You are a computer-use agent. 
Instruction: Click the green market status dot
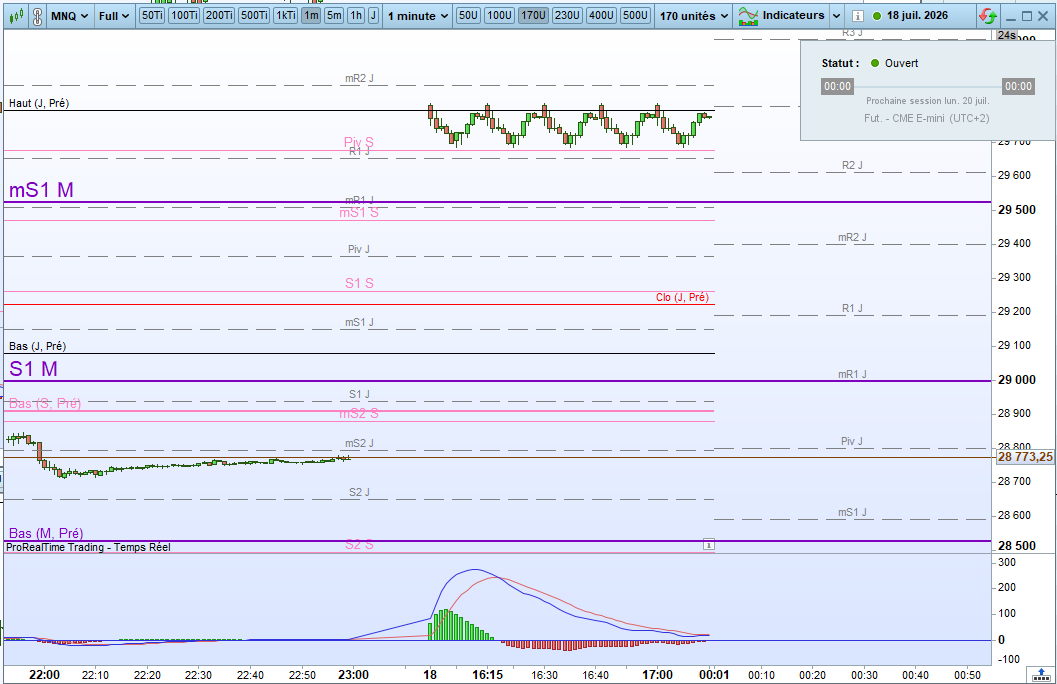click(875, 63)
